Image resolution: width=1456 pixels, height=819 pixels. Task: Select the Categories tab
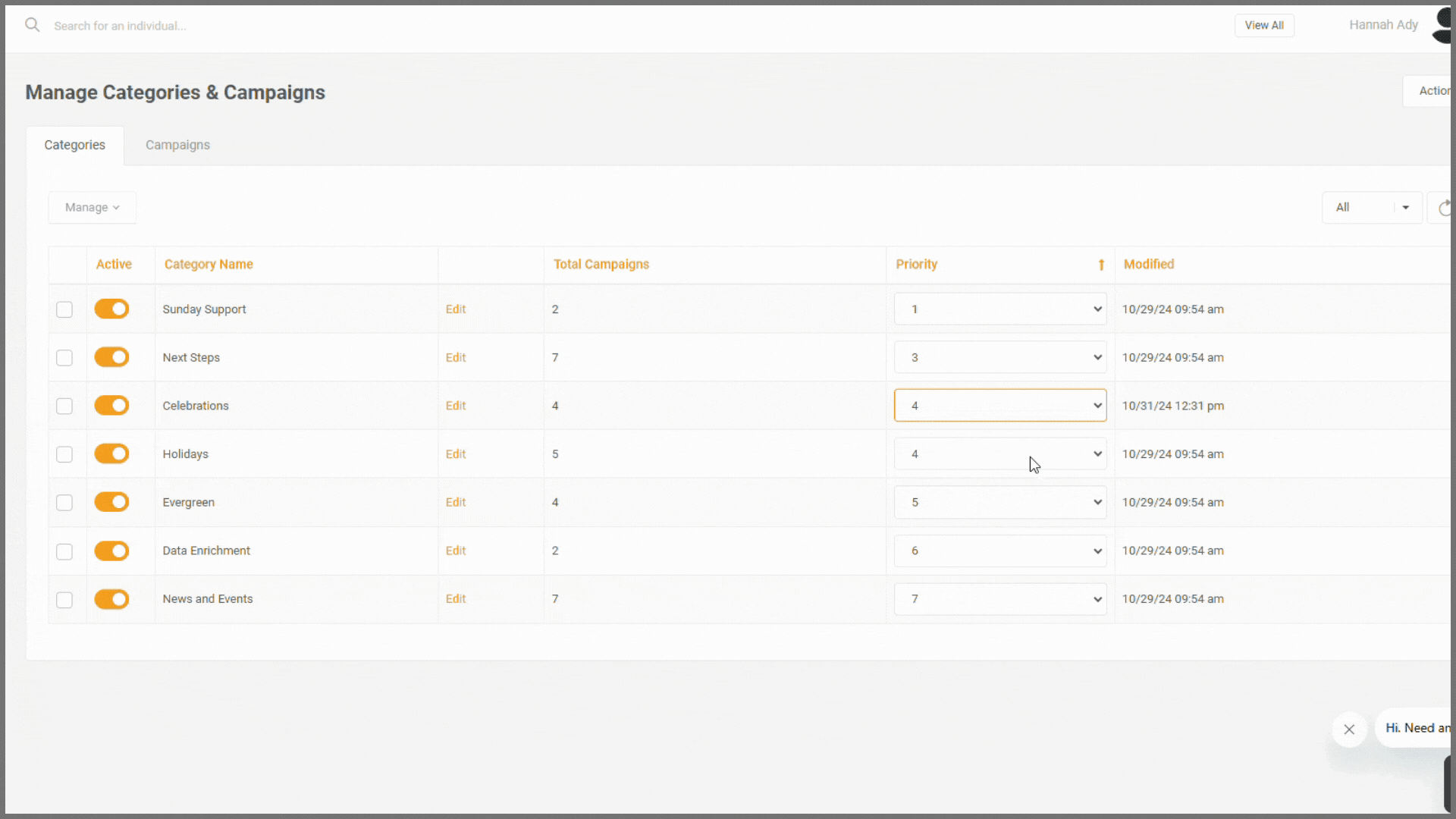(74, 145)
